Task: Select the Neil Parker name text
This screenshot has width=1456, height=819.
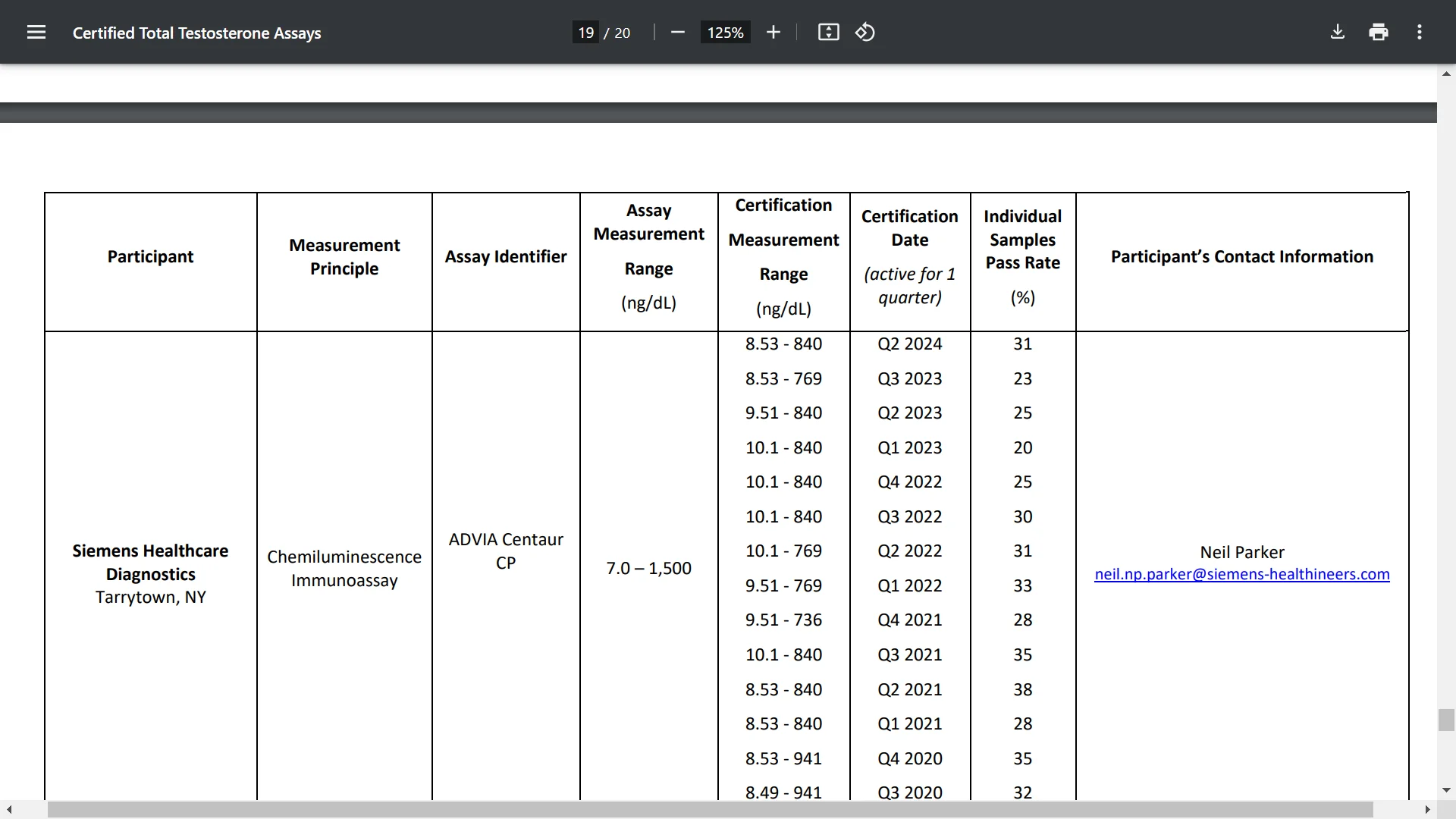Action: click(1242, 552)
